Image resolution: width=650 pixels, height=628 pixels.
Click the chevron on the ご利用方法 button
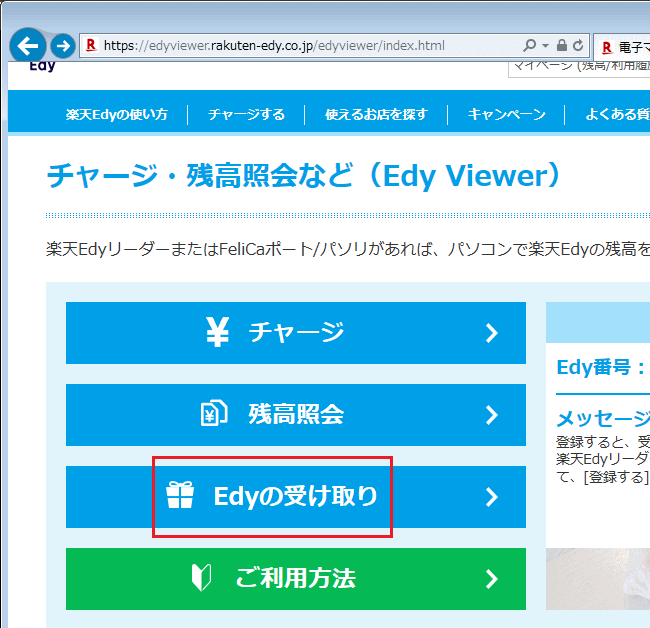[492, 579]
